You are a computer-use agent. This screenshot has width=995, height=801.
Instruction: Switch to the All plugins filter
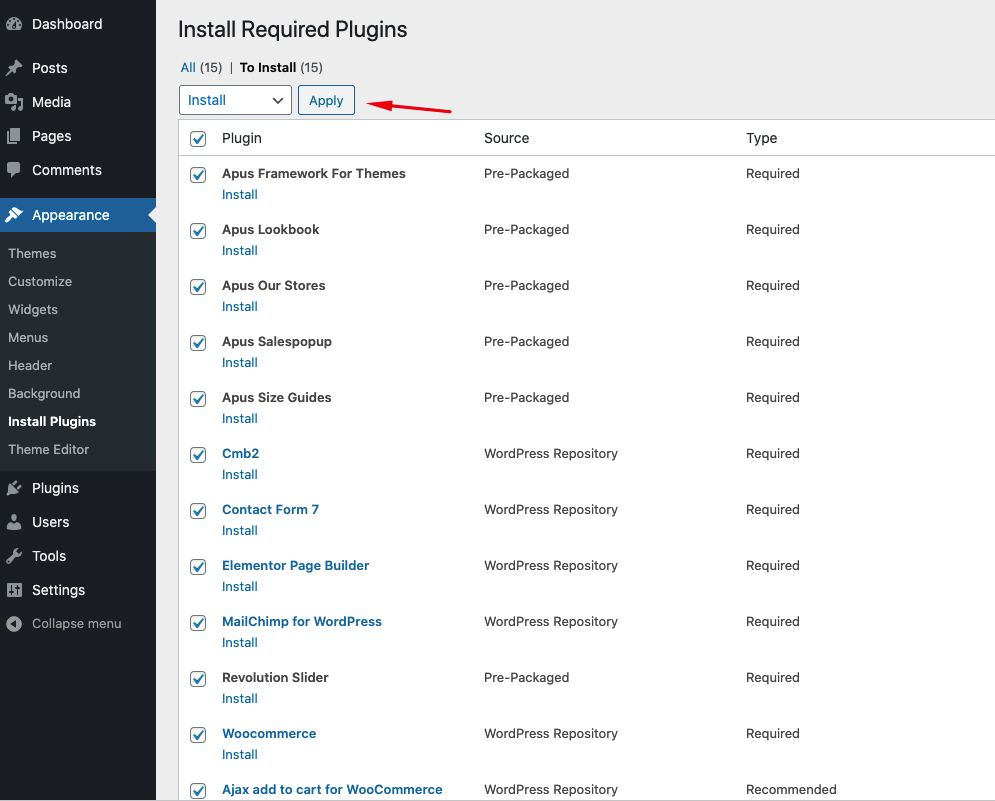(188, 68)
